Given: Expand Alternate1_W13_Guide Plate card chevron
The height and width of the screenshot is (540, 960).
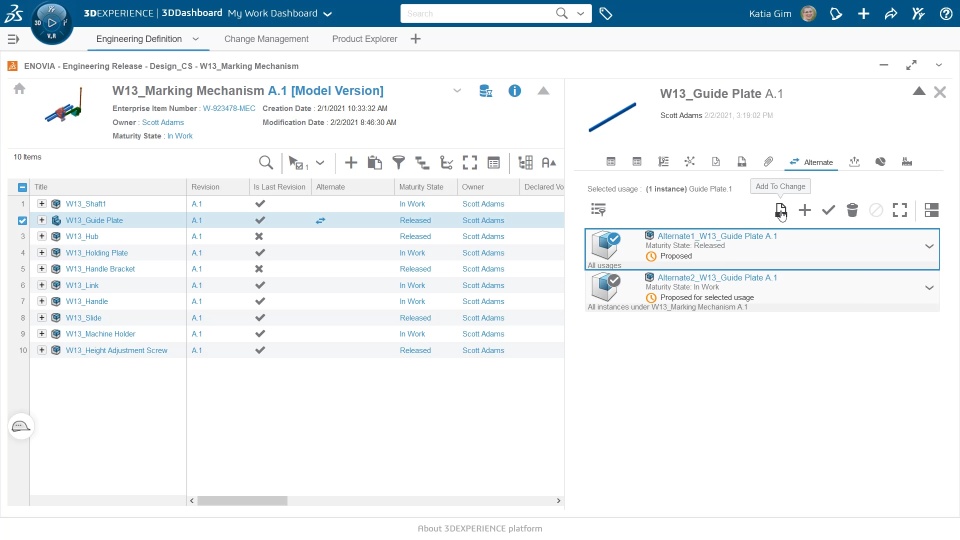Looking at the screenshot, I should [929, 247].
